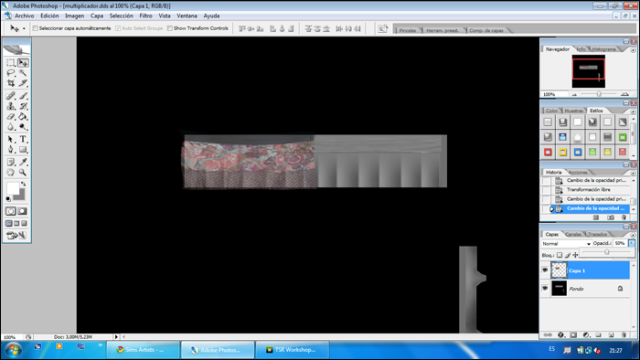Open the status bar info arrow

[116, 337]
